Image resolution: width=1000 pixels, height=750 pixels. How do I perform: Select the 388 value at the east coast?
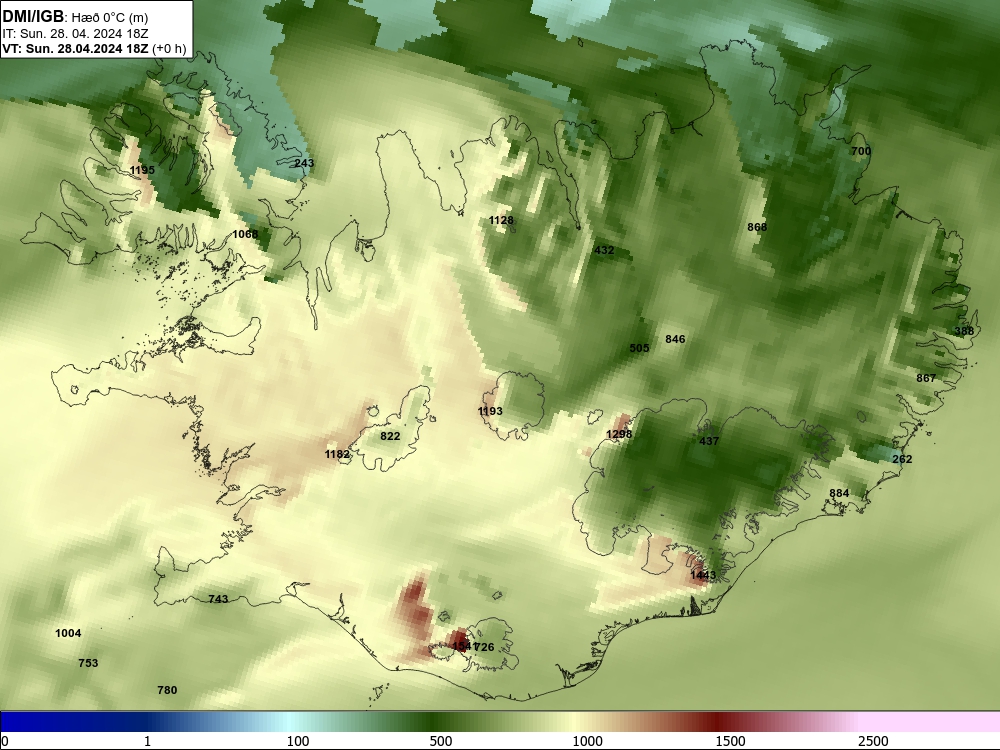click(964, 331)
